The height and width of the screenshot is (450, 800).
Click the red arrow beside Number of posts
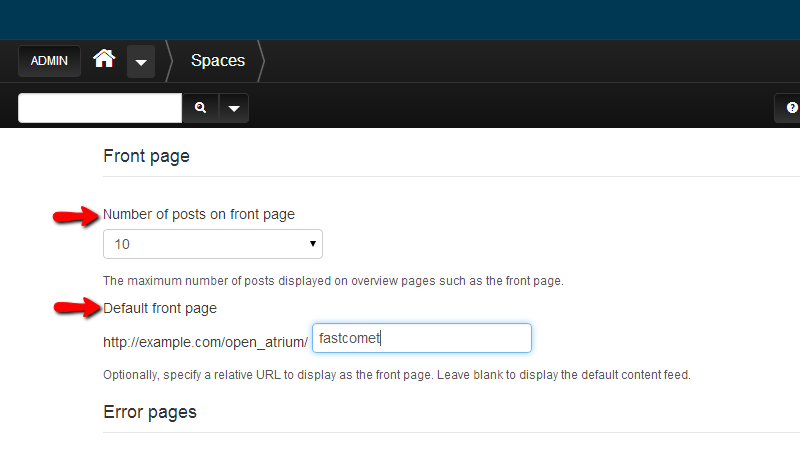click(75, 216)
